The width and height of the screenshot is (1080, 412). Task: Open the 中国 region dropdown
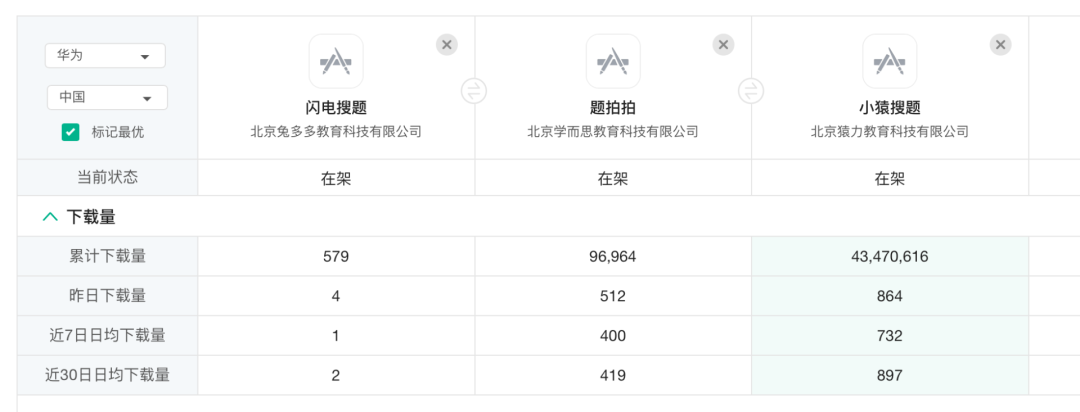[107, 98]
